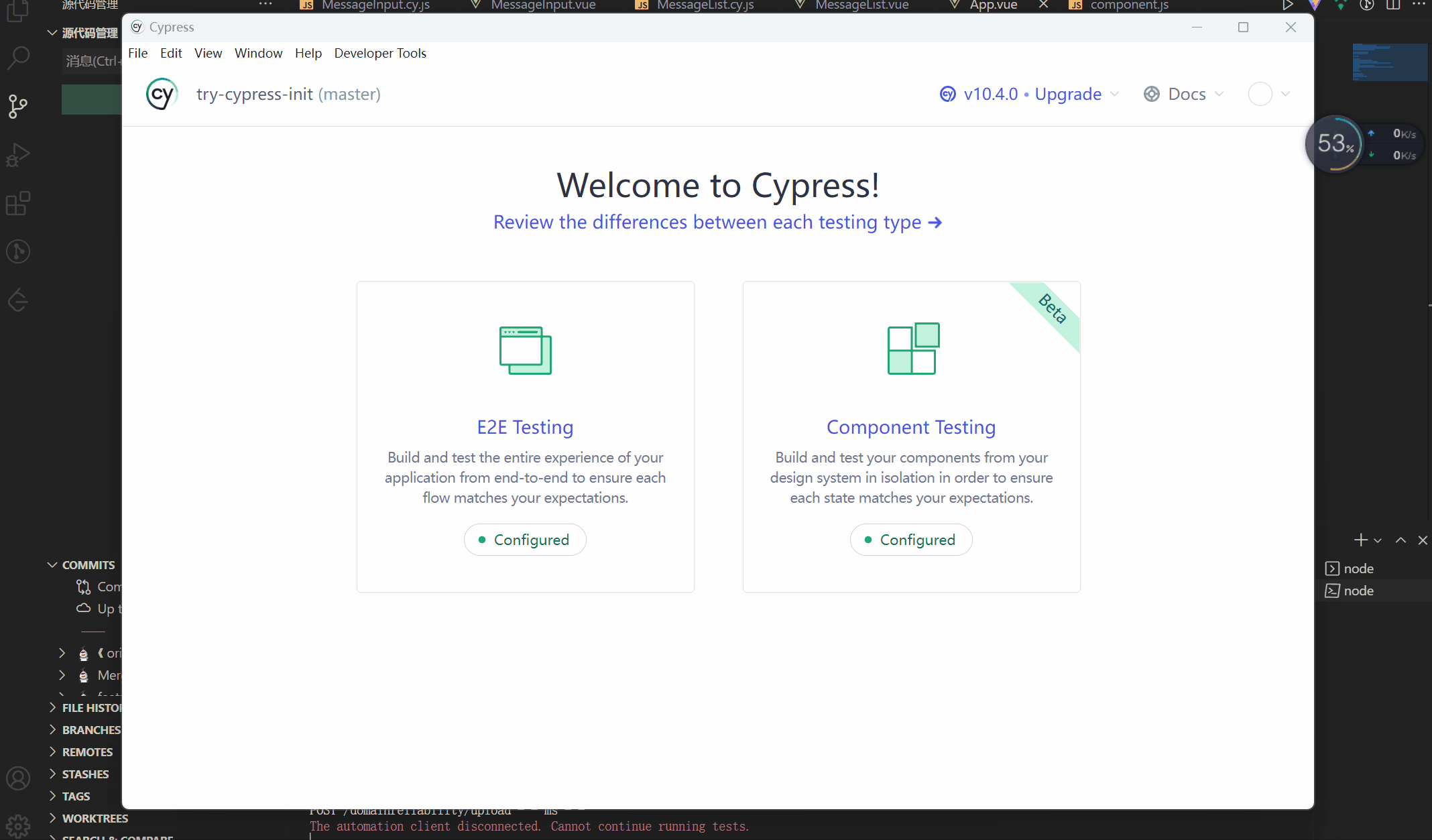
Task: Select the E2E Testing card title
Action: pos(525,427)
